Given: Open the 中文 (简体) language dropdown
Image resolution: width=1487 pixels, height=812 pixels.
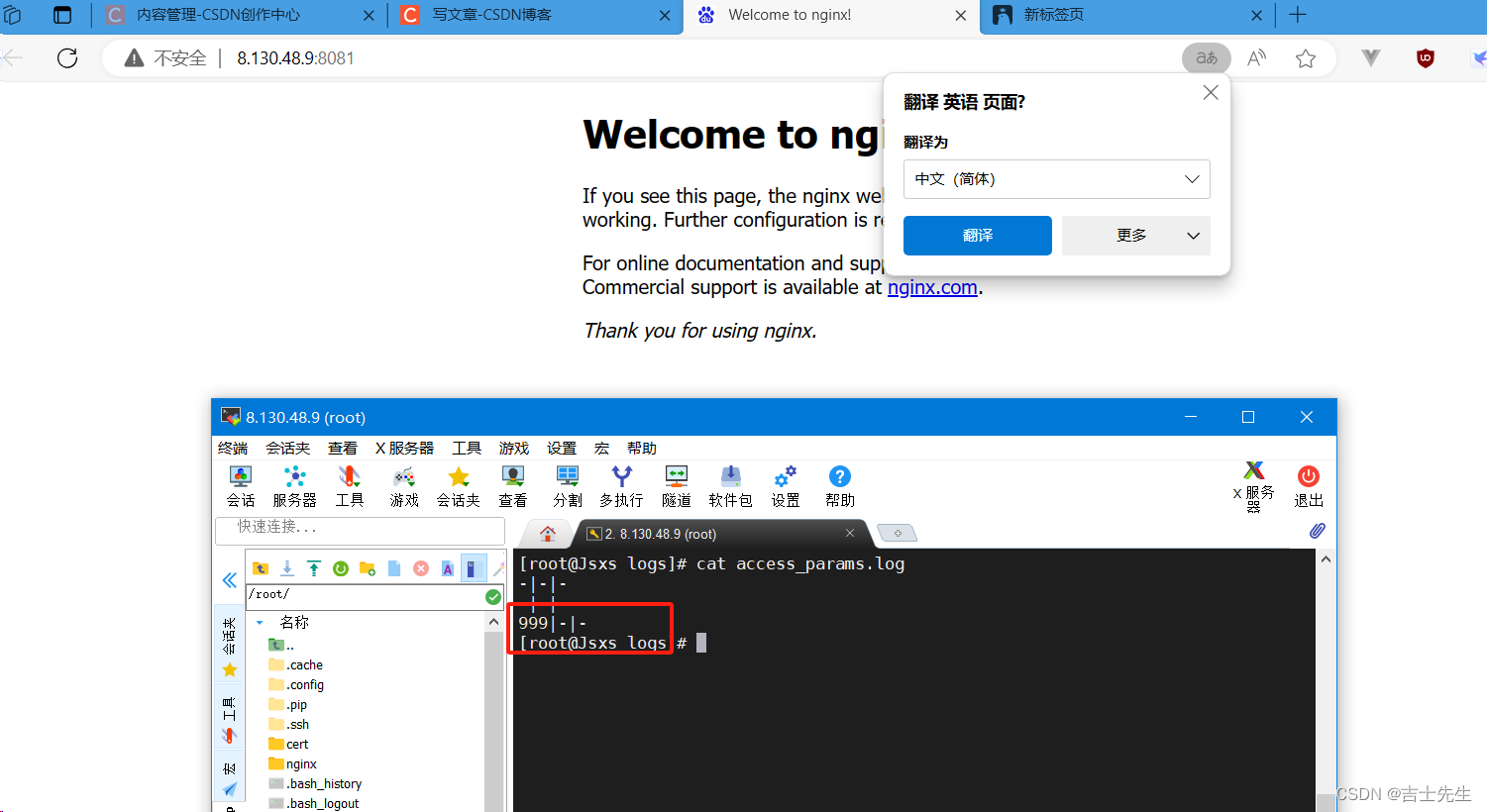Looking at the screenshot, I should [1057, 179].
